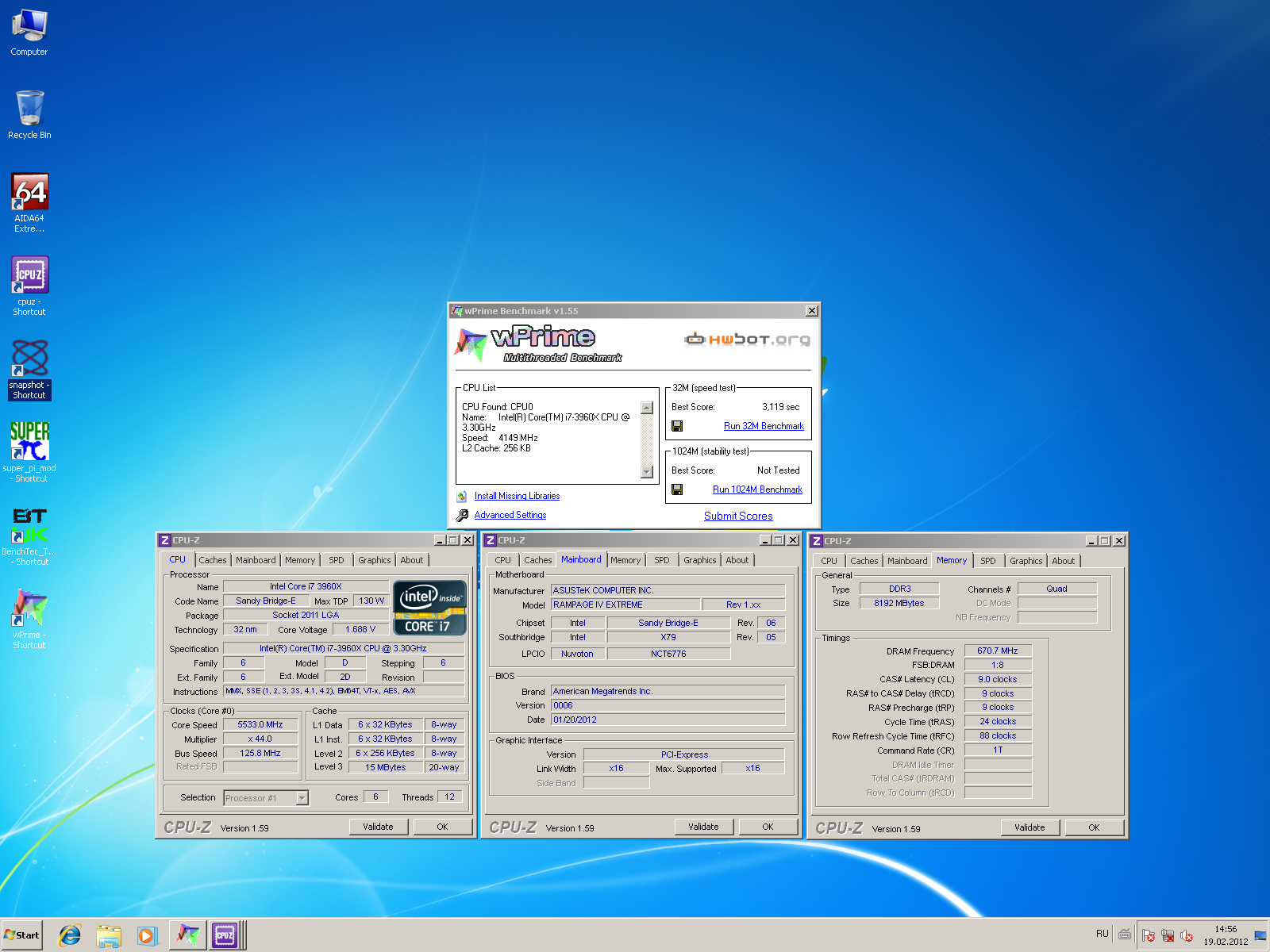Click Install Missing Libraries link
This screenshot has height=952, width=1270.
pos(517,496)
